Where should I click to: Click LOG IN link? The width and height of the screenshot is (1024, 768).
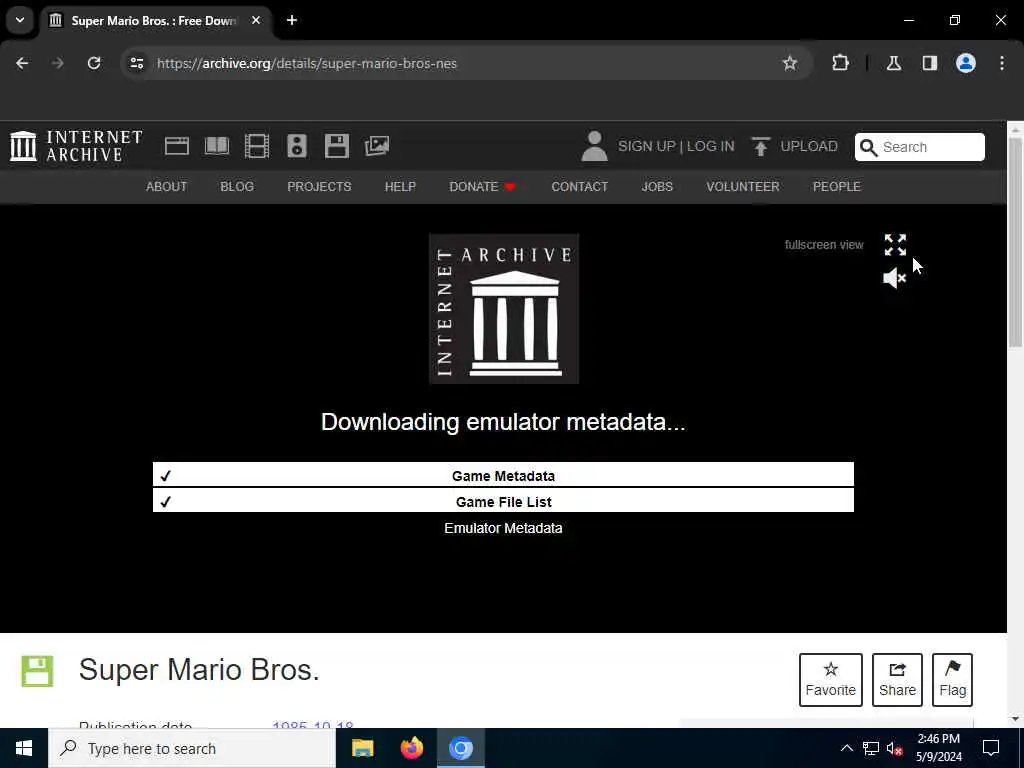tap(711, 146)
